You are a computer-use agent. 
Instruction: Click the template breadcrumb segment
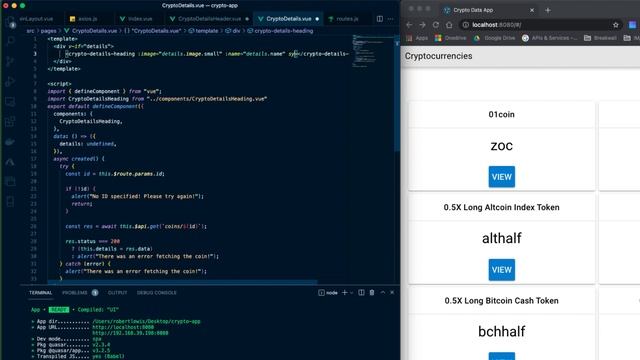203,31
